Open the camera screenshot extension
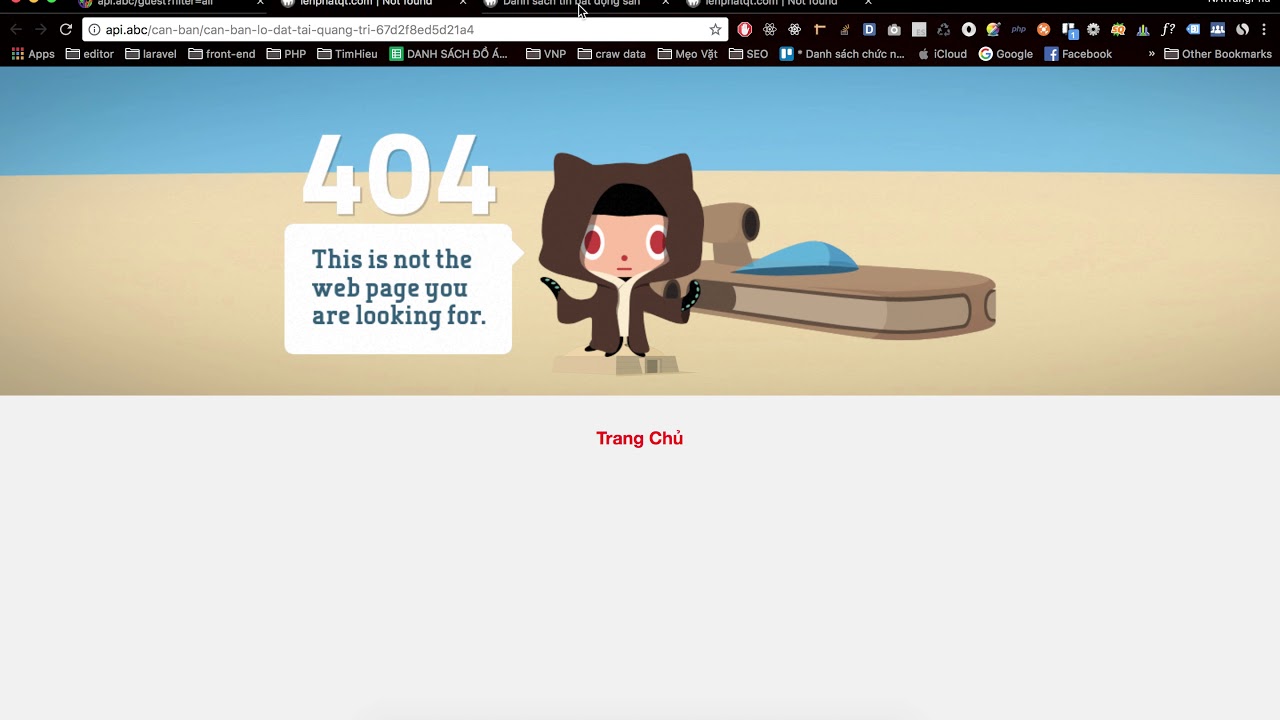 894,30
